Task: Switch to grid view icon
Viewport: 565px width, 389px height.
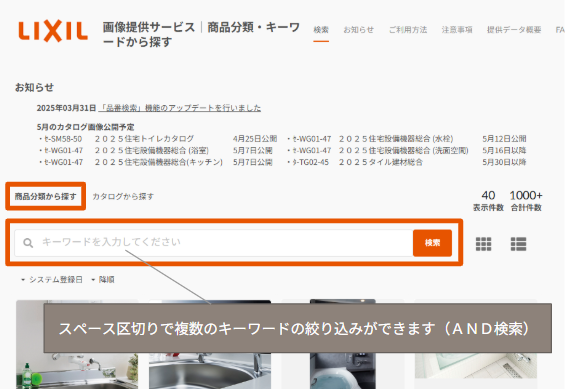Action: click(x=483, y=244)
